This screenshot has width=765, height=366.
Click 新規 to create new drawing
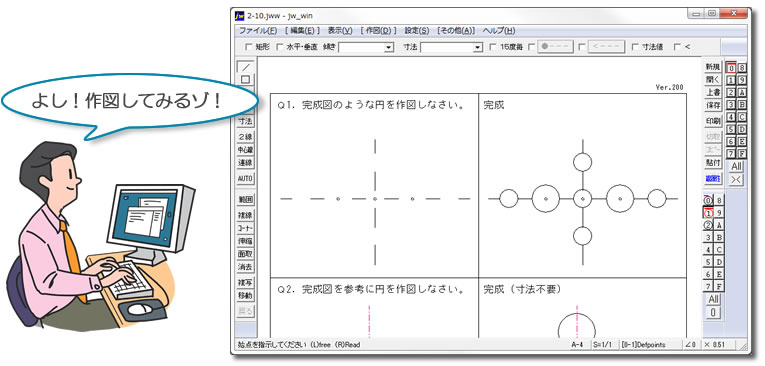tap(713, 67)
